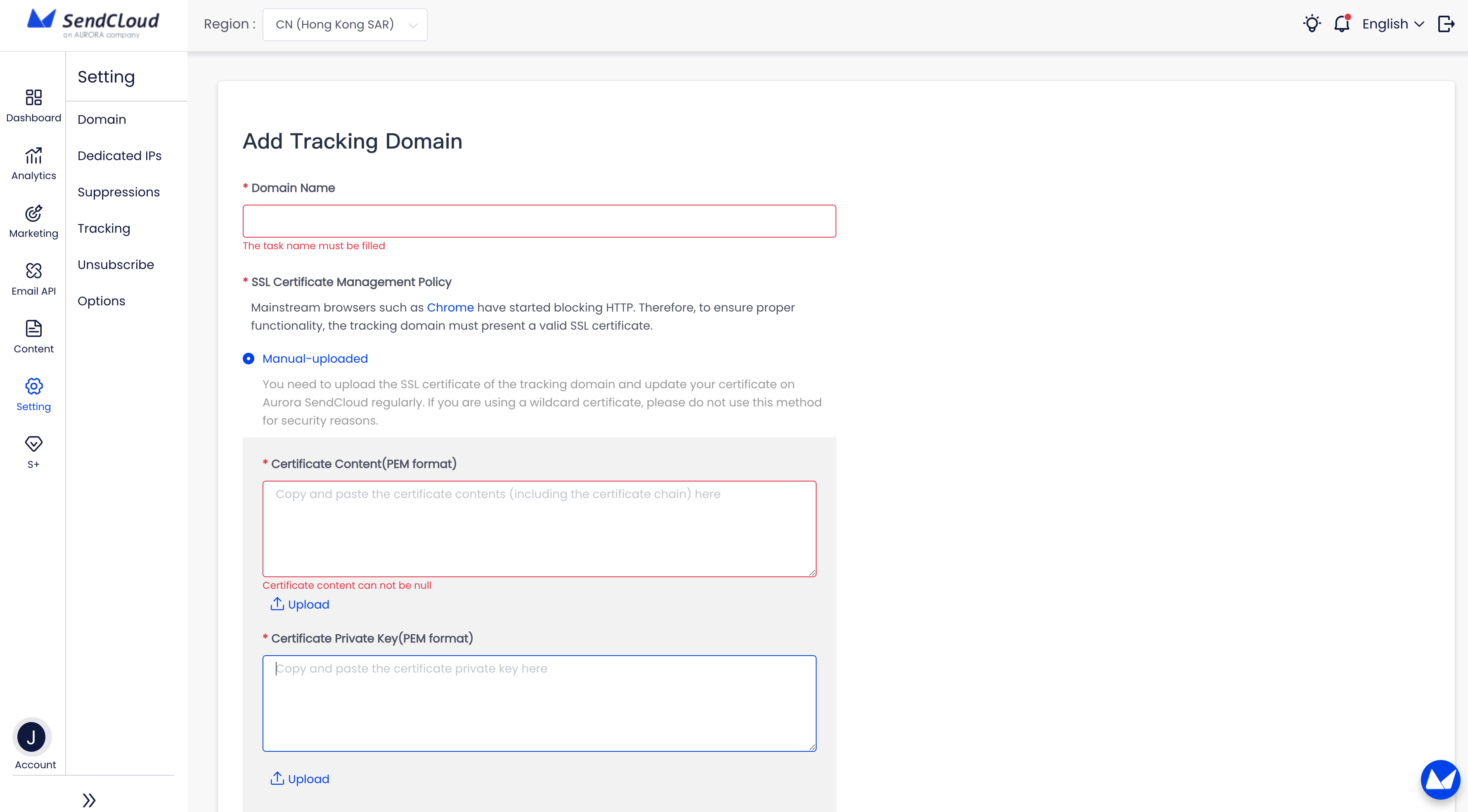This screenshot has width=1468, height=812.
Task: Click into the Domain Name field
Action: pyautogui.click(x=539, y=221)
